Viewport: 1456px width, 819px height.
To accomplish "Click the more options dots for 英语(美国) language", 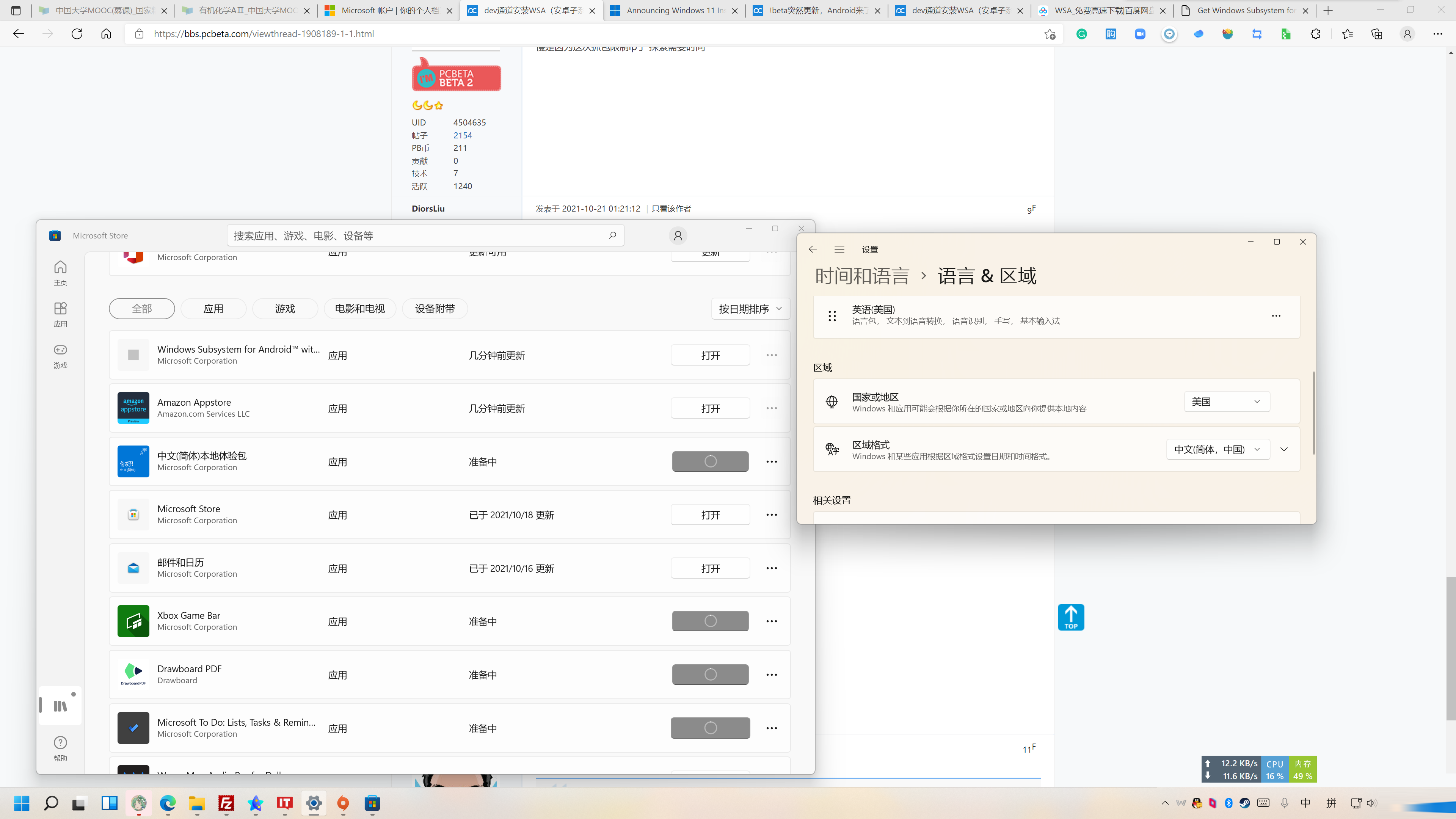I will coord(1276,316).
